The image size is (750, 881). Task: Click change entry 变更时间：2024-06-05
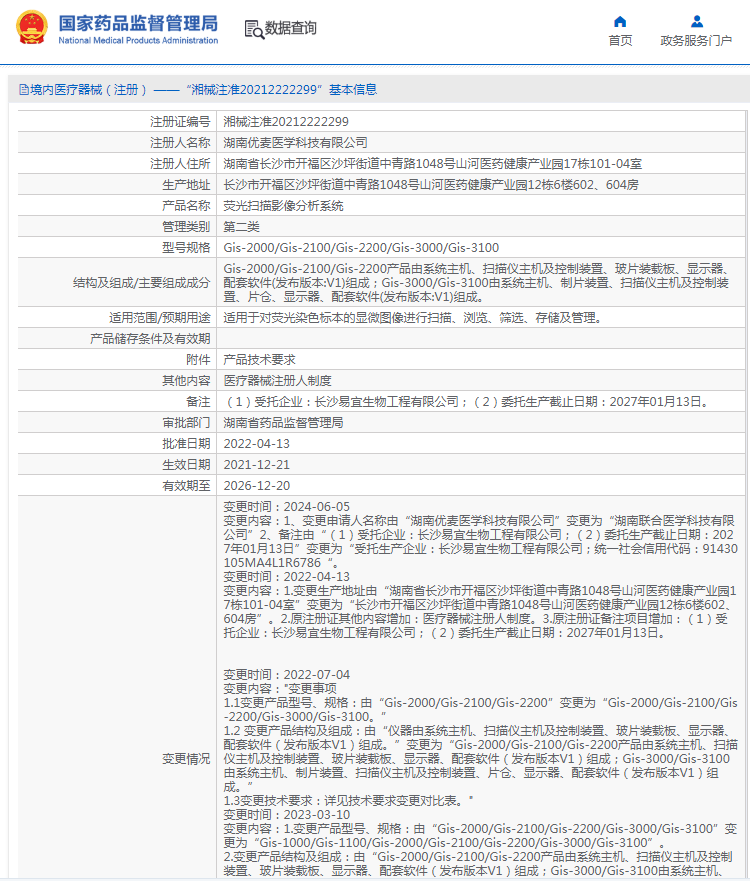[x=287, y=507]
